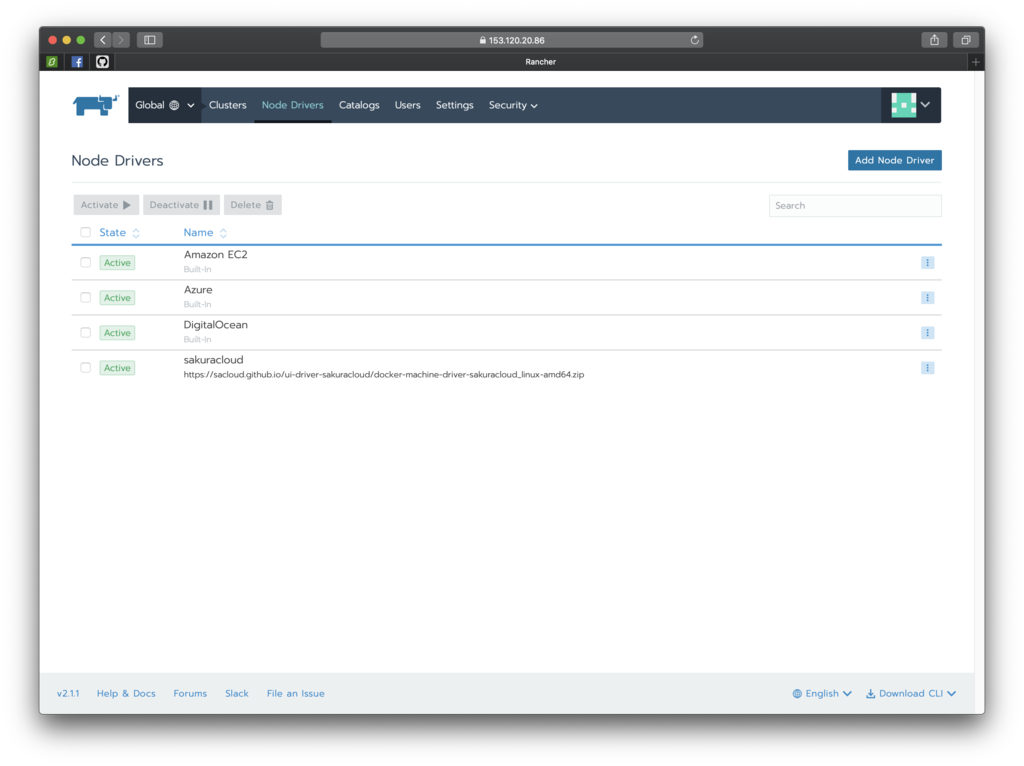Click the Amazon EC2 driver name
The width and height of the screenshot is (1024, 766).
point(216,255)
